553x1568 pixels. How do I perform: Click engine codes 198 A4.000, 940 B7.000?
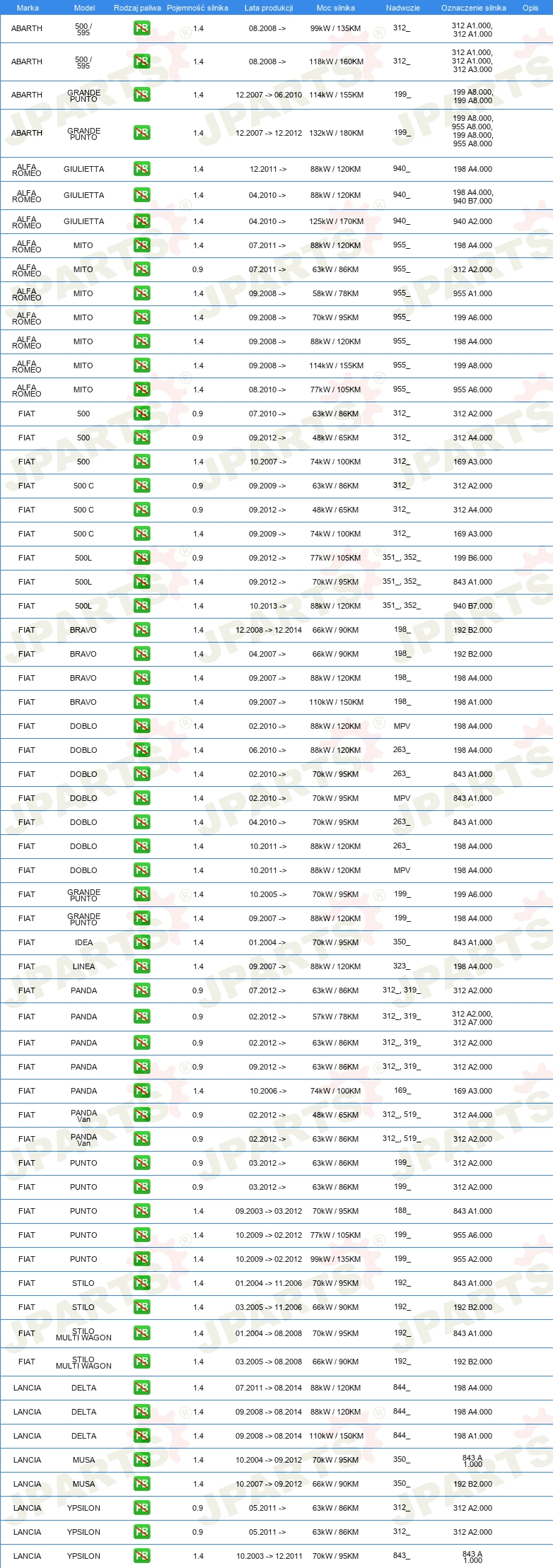pos(472,197)
